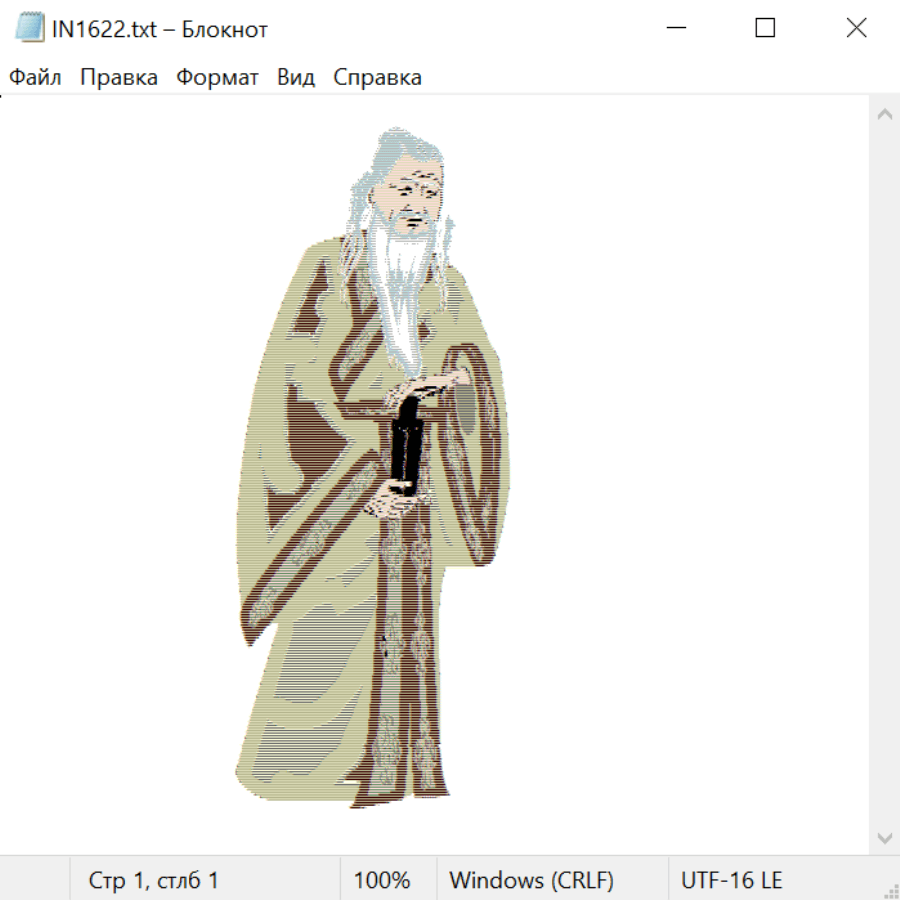Click the vertical scrollbar track
Image resolution: width=900 pixels, height=900 pixels.
[884, 475]
